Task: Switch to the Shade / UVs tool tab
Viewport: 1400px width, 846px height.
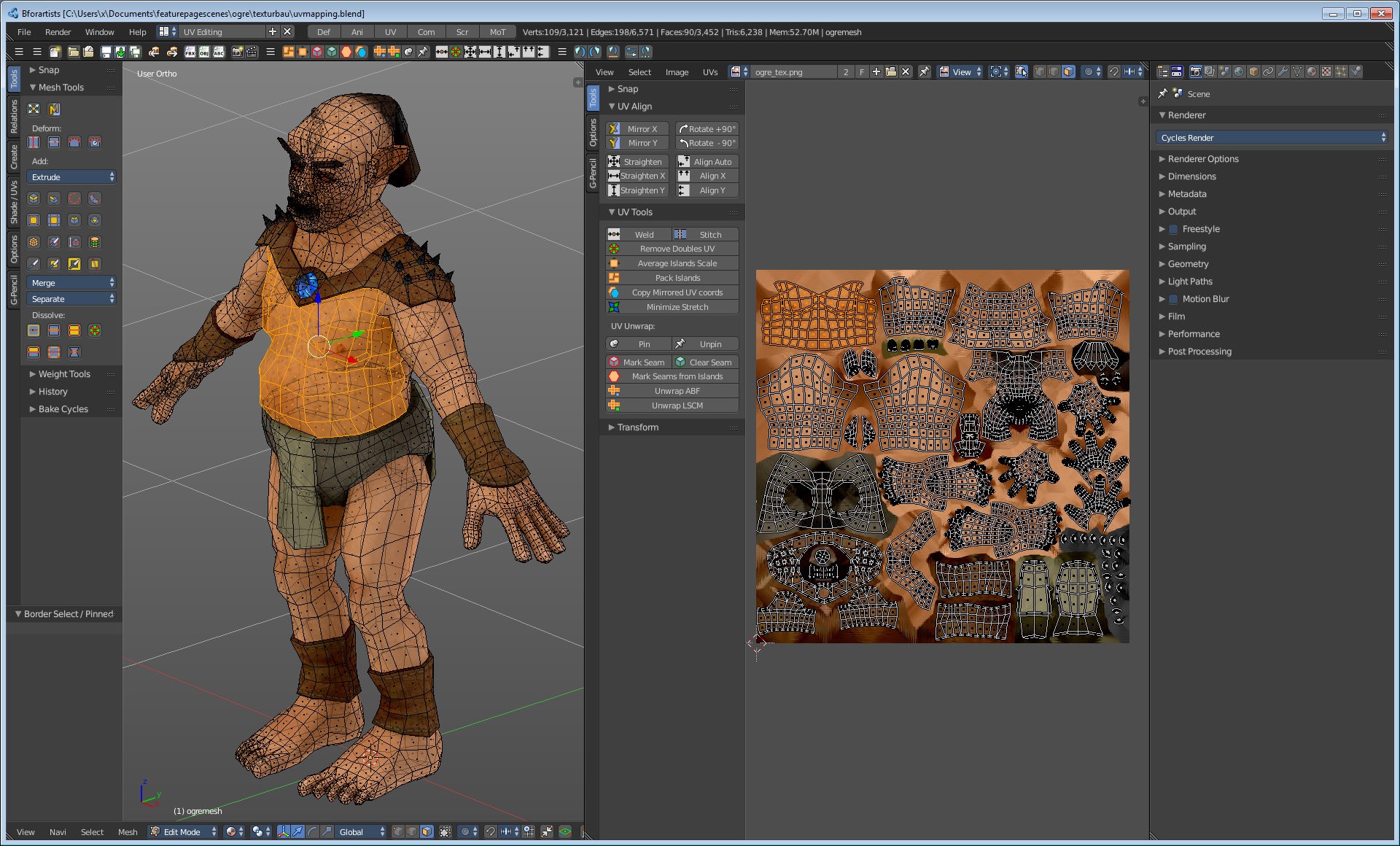Action: (x=14, y=202)
